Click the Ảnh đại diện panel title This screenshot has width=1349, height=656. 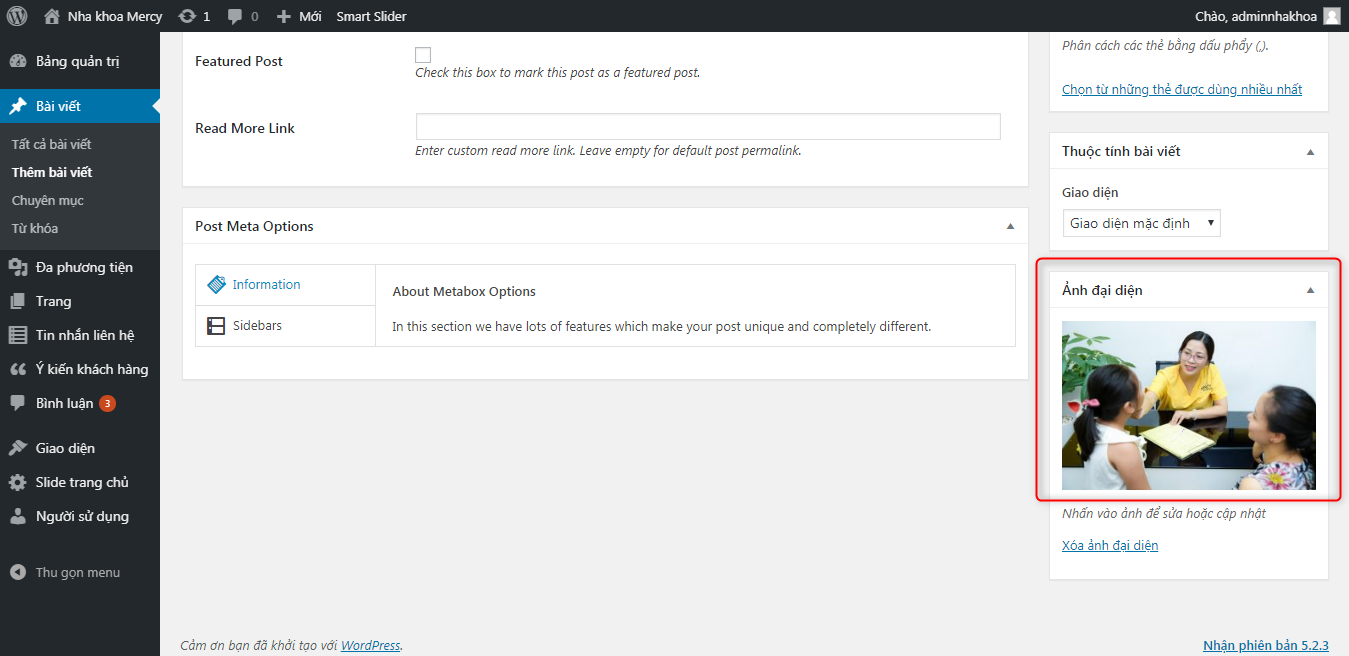[x=1102, y=290]
